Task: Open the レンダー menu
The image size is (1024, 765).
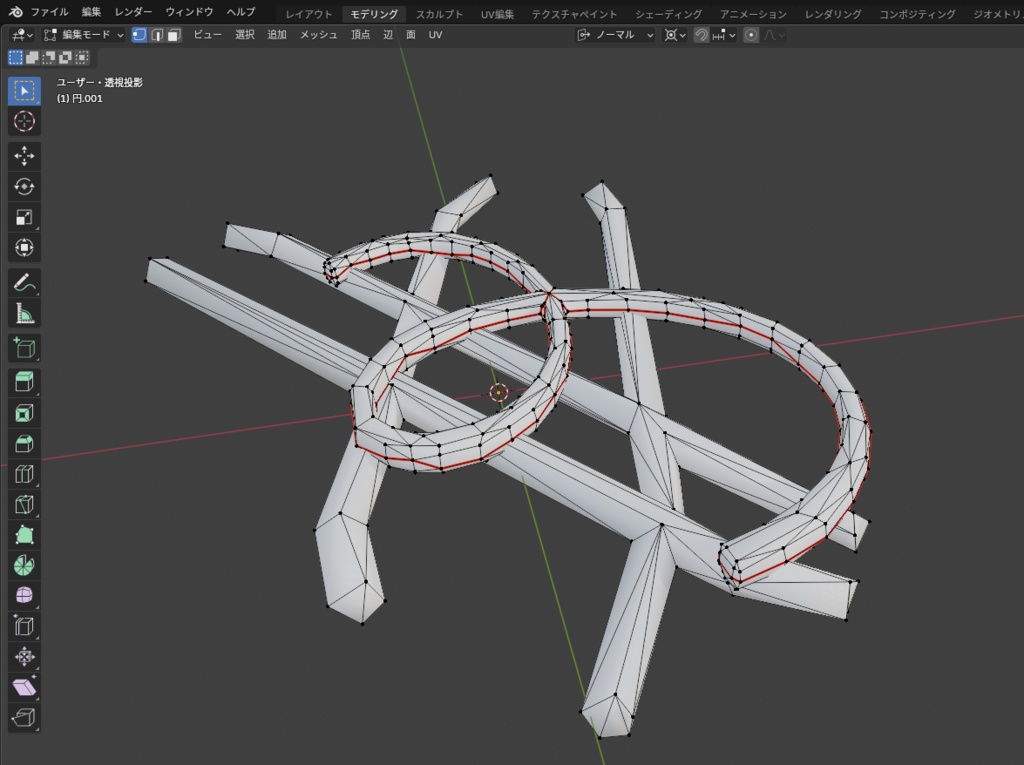Action: [133, 12]
